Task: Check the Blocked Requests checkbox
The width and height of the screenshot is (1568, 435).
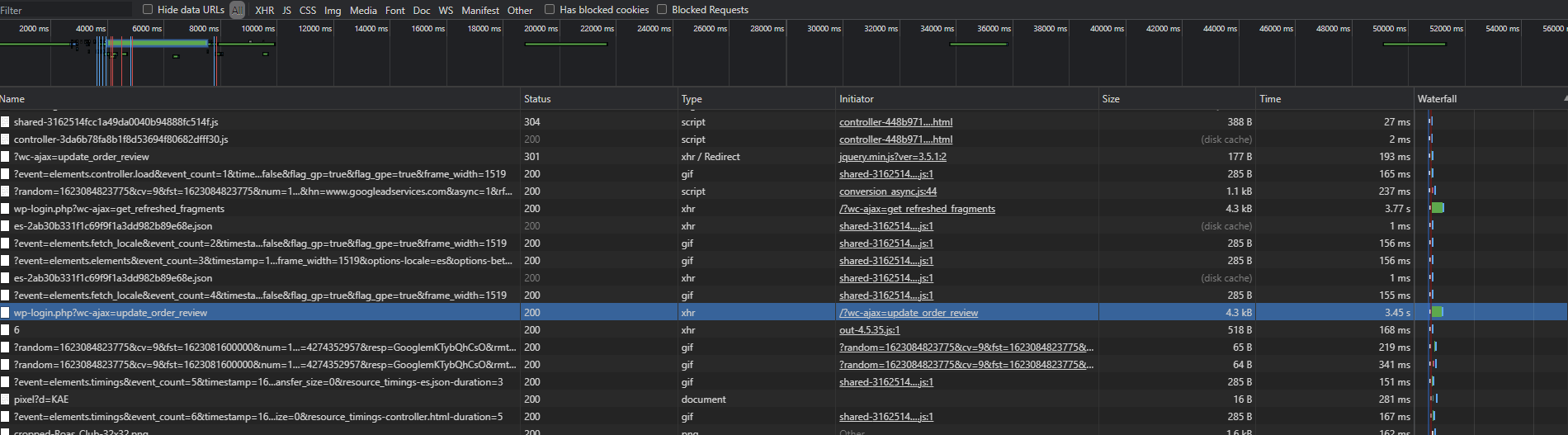Action: click(662, 9)
